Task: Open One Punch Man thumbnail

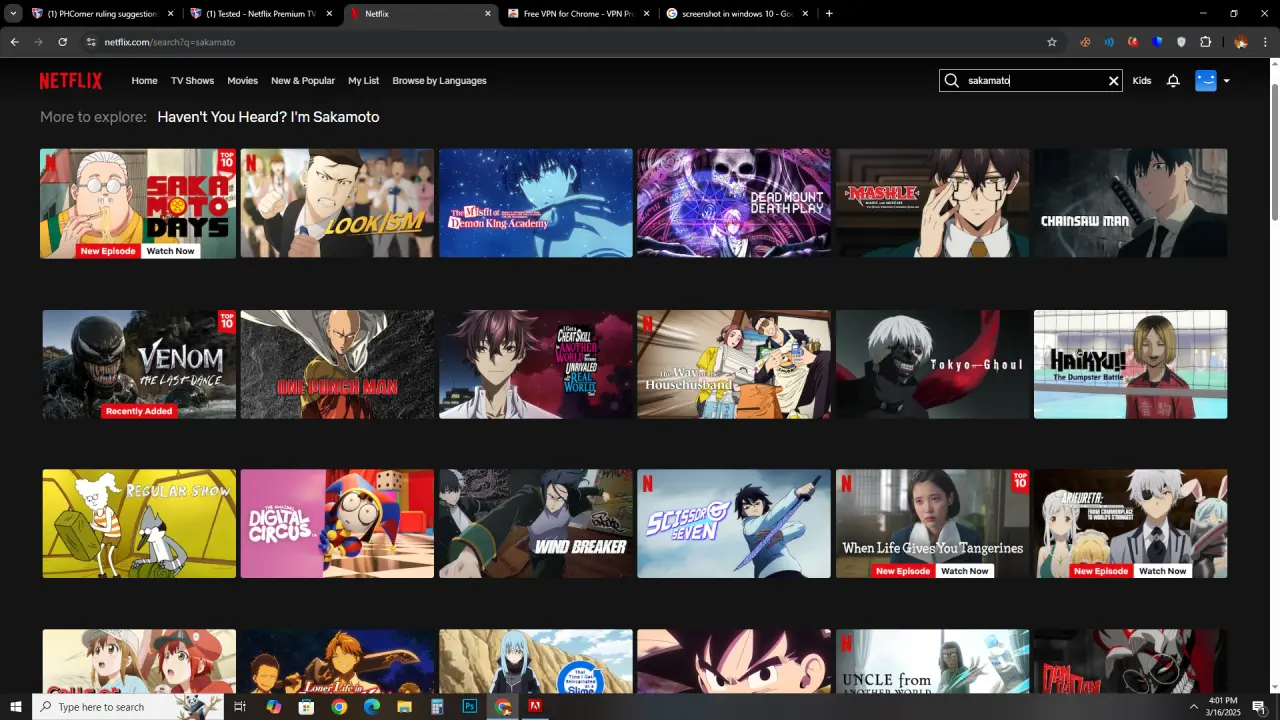Action: (337, 364)
